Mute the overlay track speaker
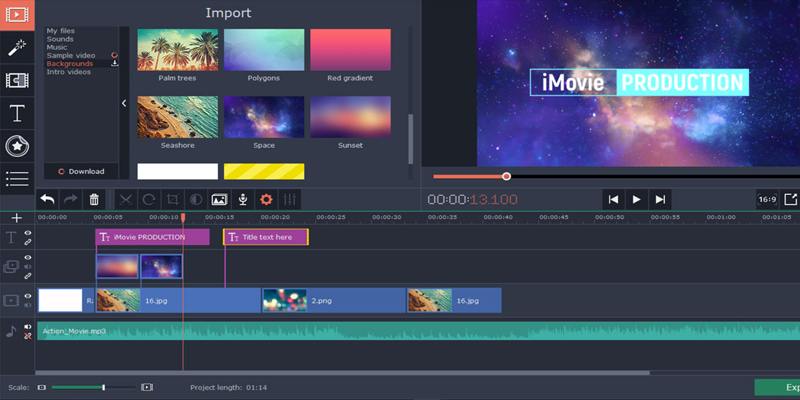Screen dimensions: 800x400 28,266
